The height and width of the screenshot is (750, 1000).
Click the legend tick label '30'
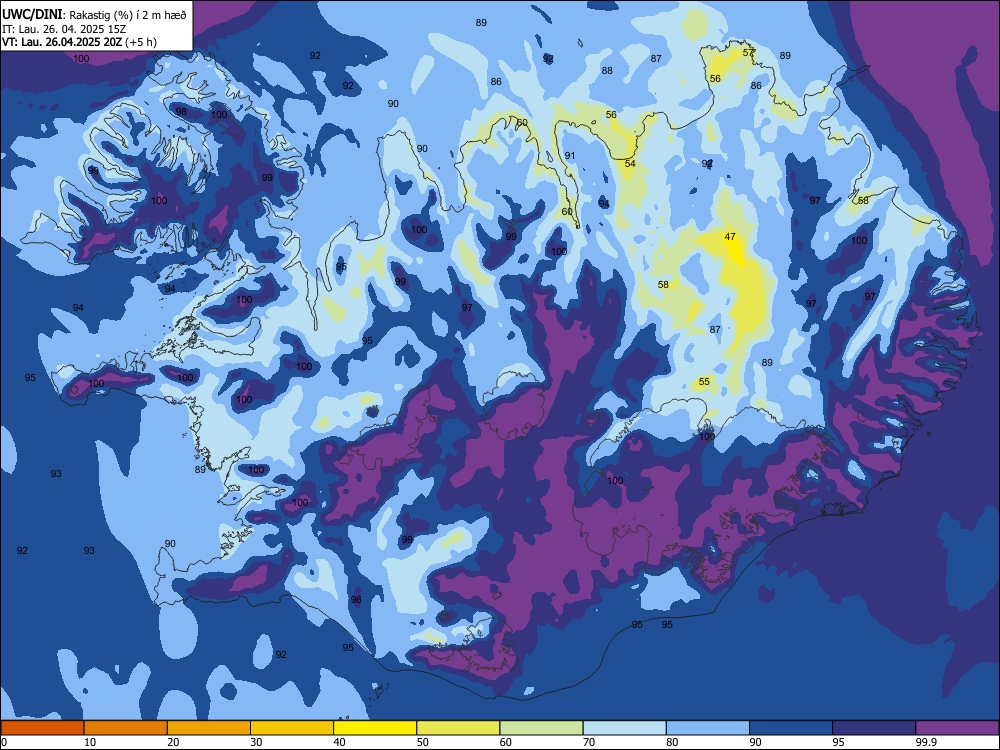point(256,742)
